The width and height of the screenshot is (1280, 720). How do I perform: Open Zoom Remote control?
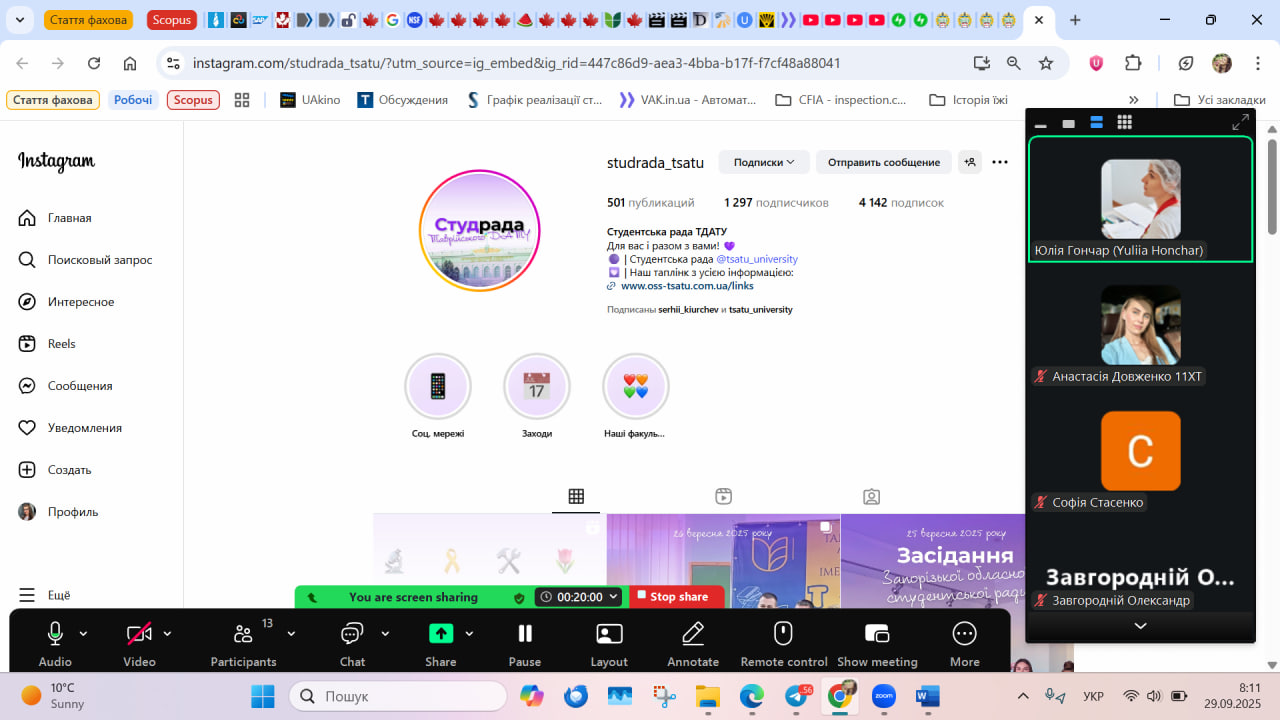point(784,643)
